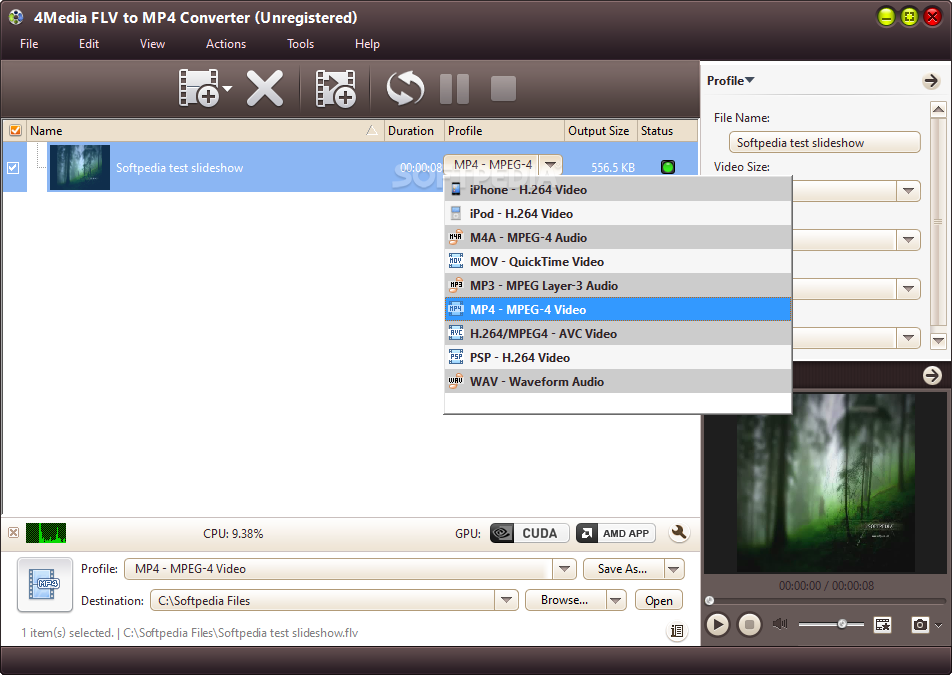Click the Add Profile toolbar icon
Viewport: 952px width, 675px height.
tap(336, 89)
